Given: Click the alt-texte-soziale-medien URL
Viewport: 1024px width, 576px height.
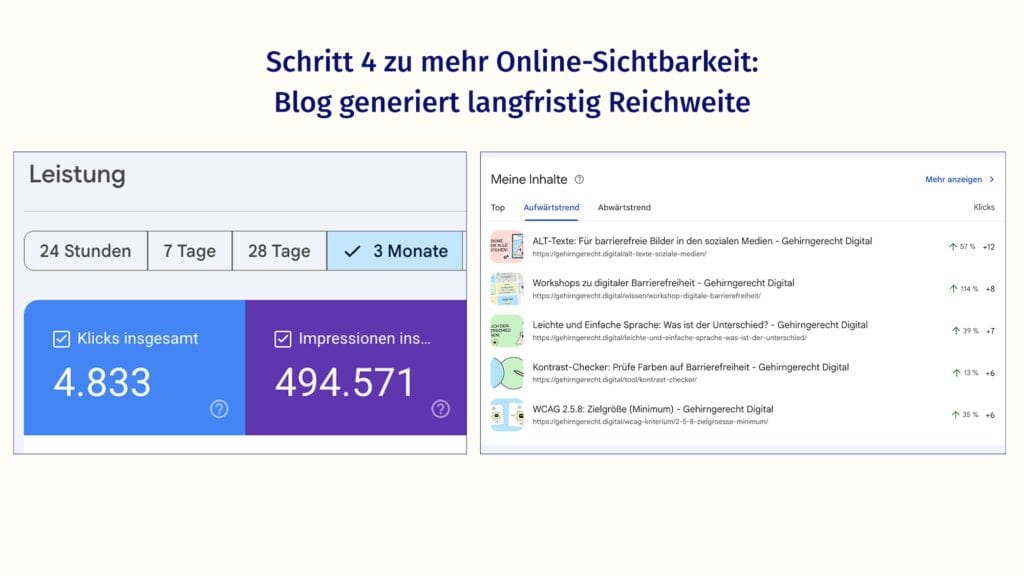Looking at the screenshot, I should [619, 254].
